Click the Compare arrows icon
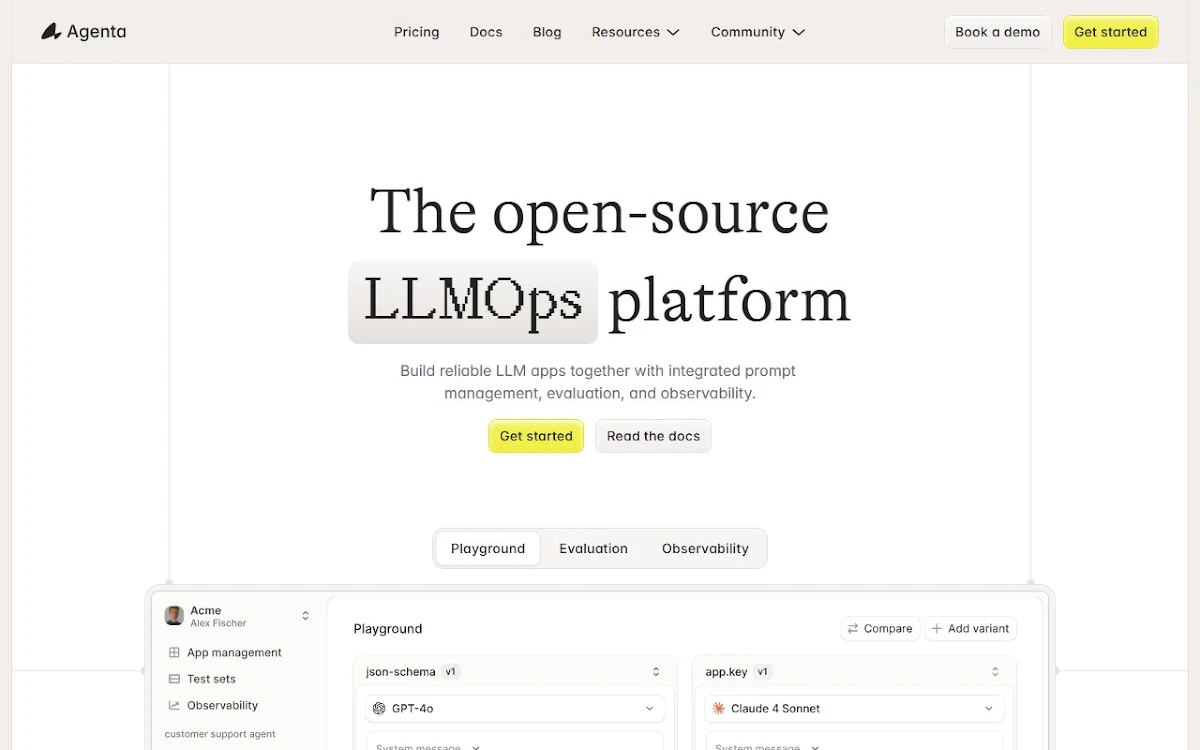 [x=853, y=629]
